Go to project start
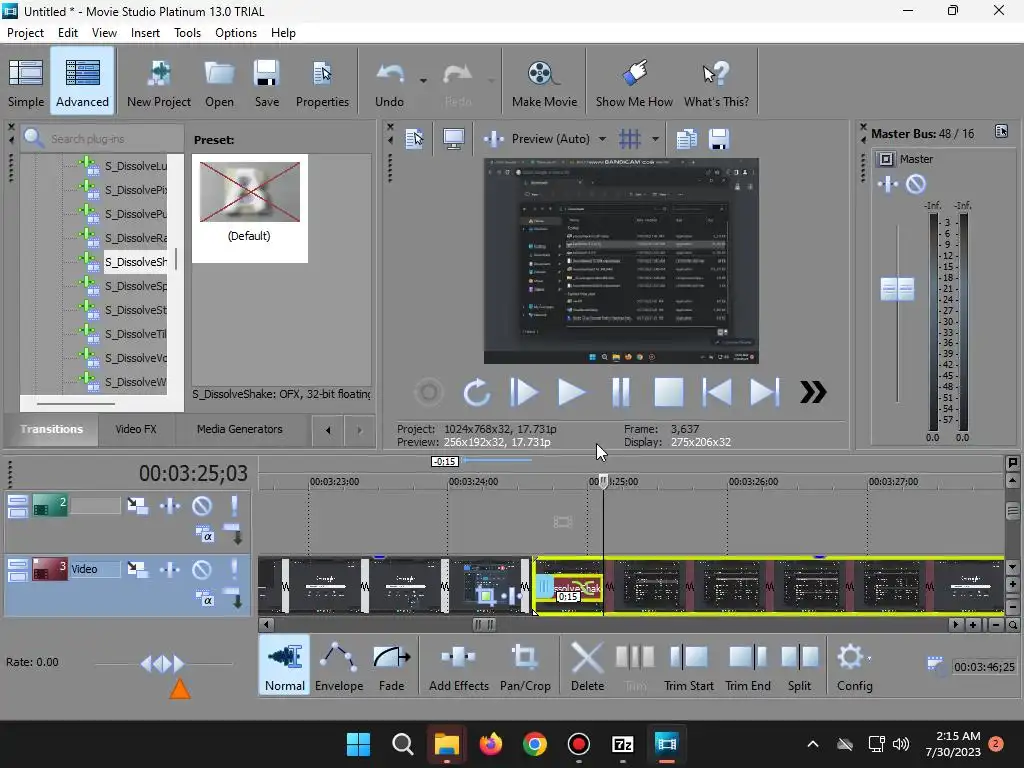This screenshot has width=1024, height=768. tap(716, 392)
